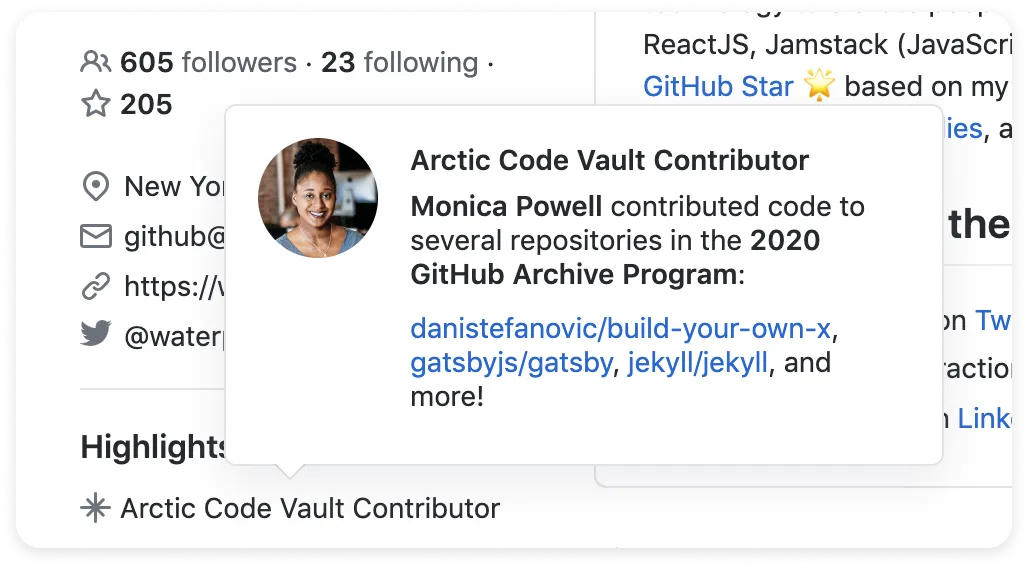Click the location pin icon
This screenshot has height=568, width=1028.
(96, 186)
